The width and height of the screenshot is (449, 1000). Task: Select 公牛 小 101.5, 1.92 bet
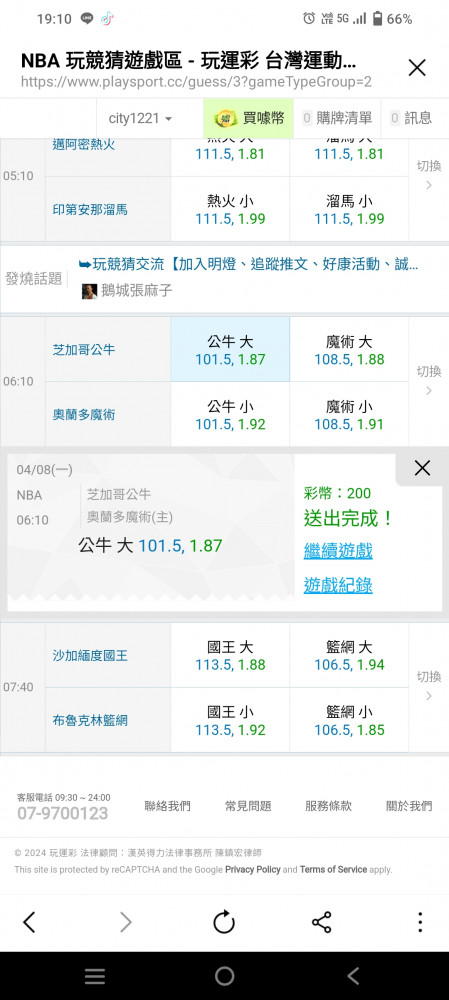click(230, 415)
